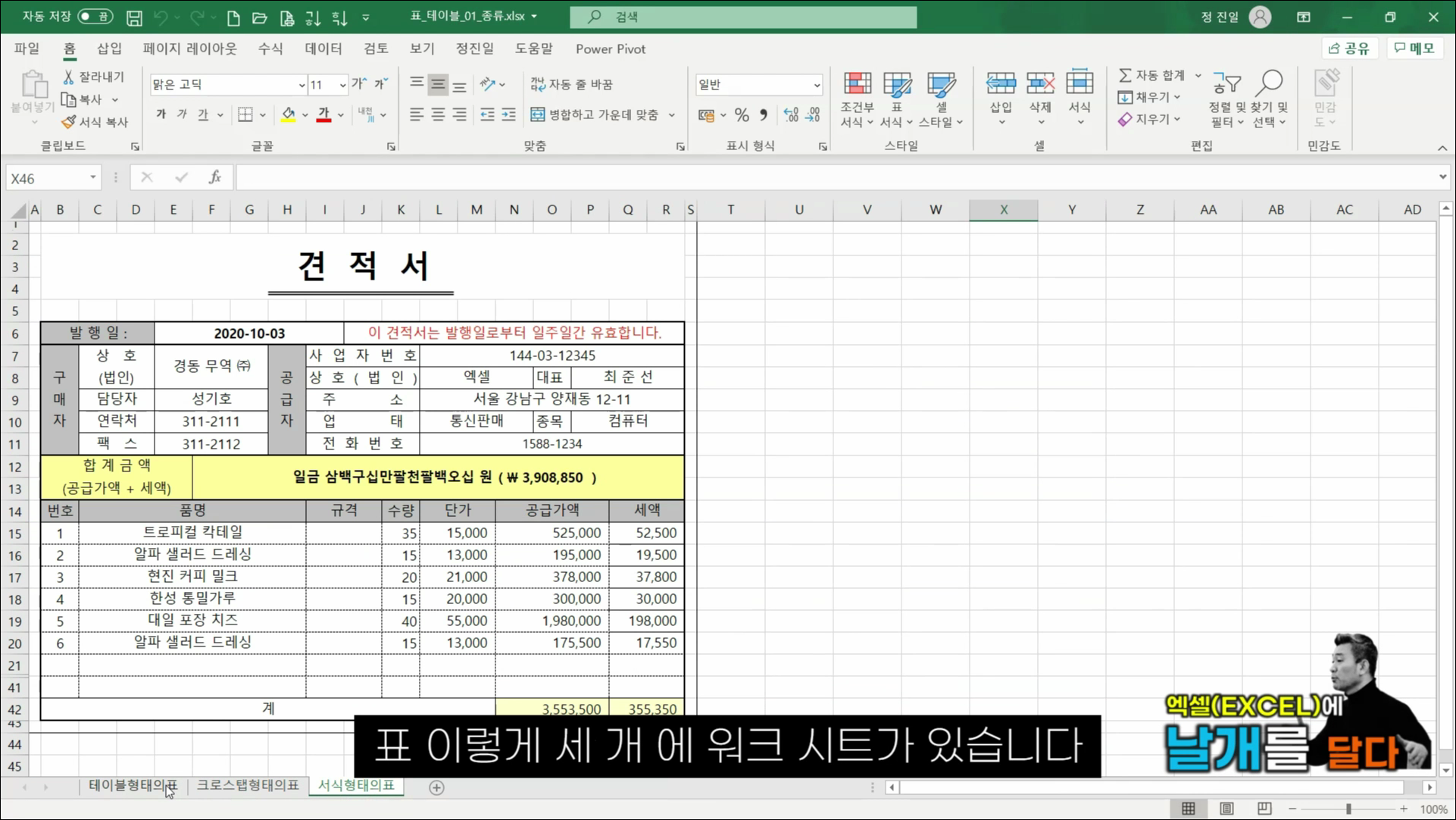
Task: Click the 메모 (Comments) button
Action: tap(1415, 48)
